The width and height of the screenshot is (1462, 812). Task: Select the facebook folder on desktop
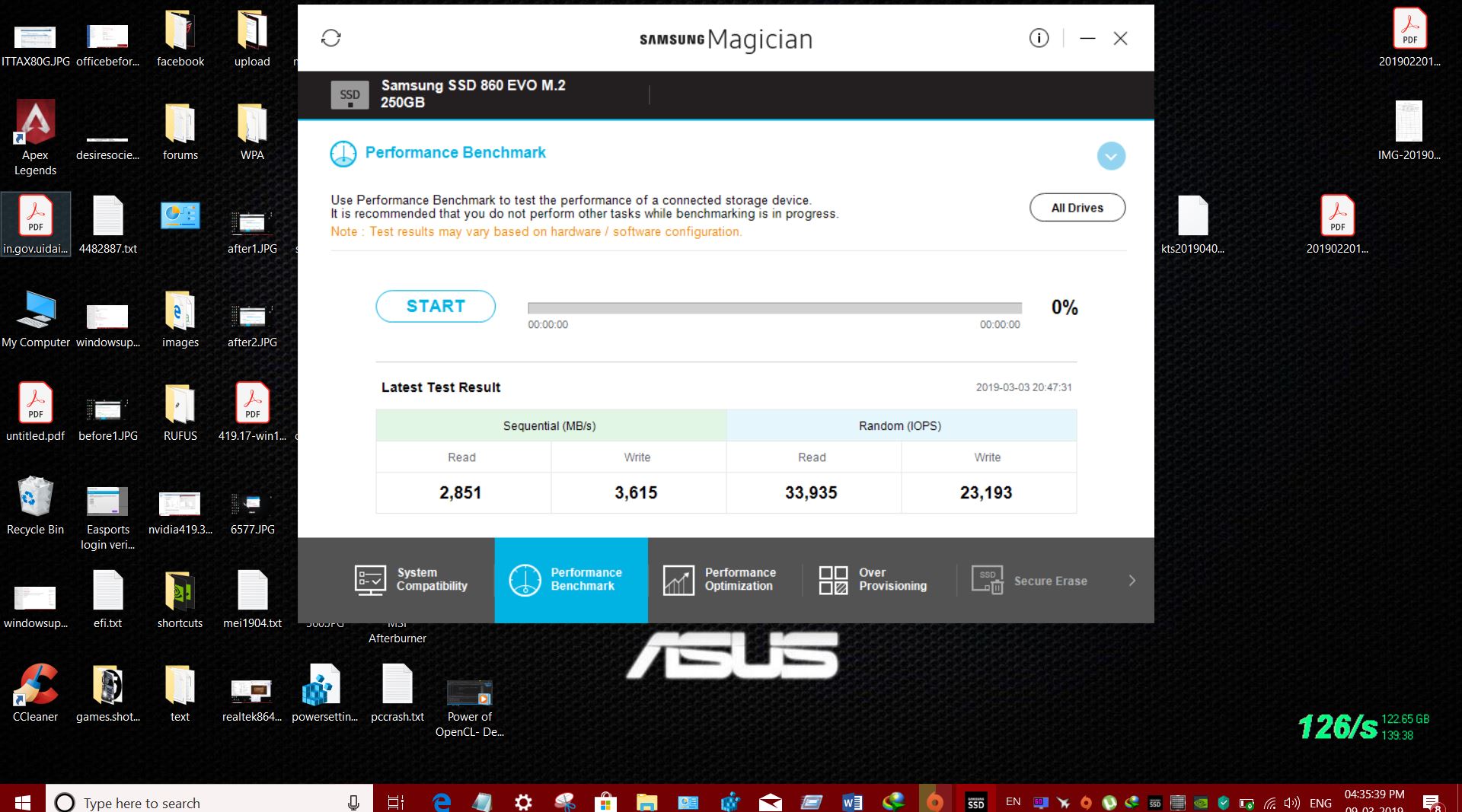point(180,38)
